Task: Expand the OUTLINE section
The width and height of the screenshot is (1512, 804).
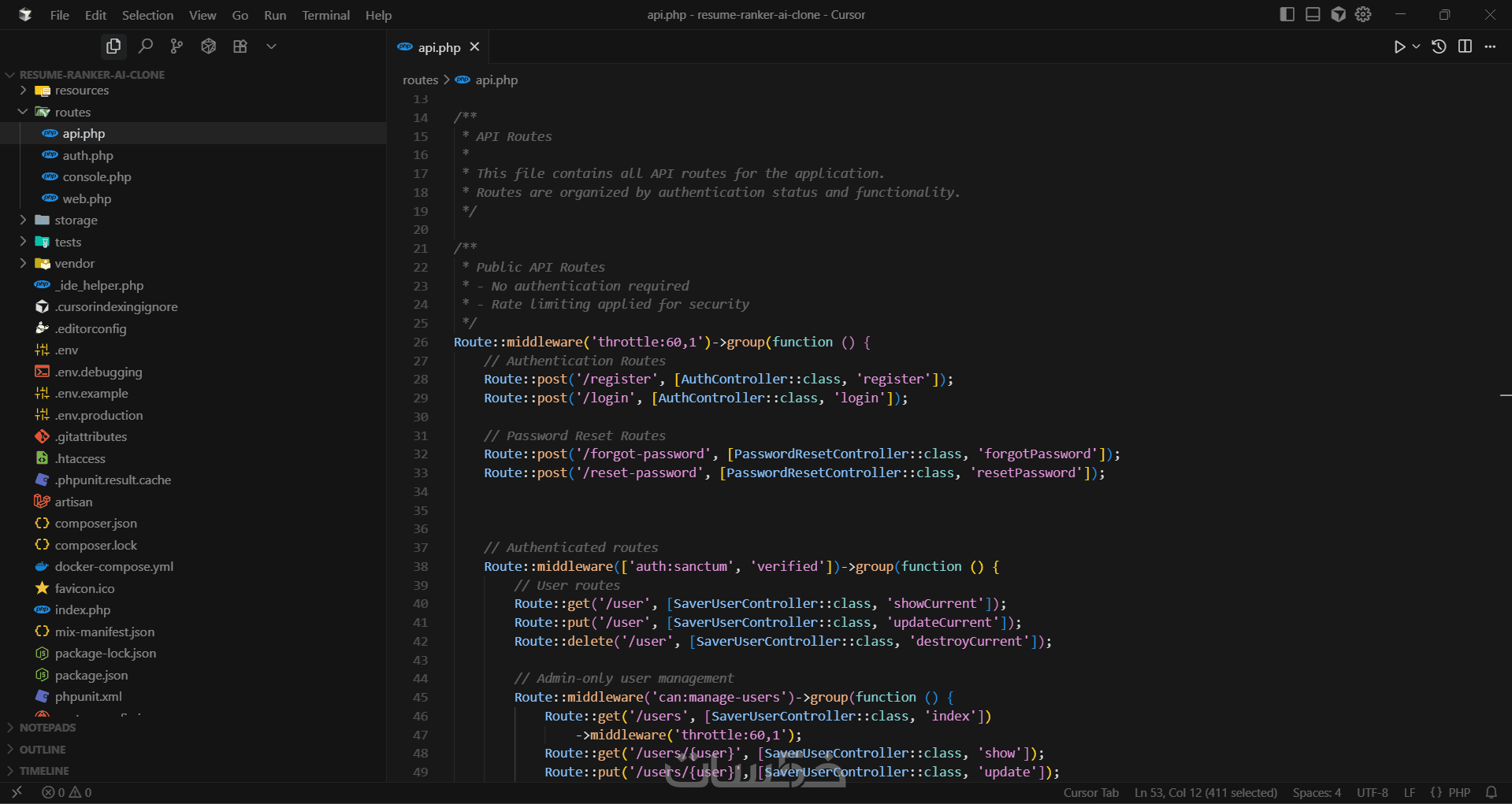Action: pos(43,750)
